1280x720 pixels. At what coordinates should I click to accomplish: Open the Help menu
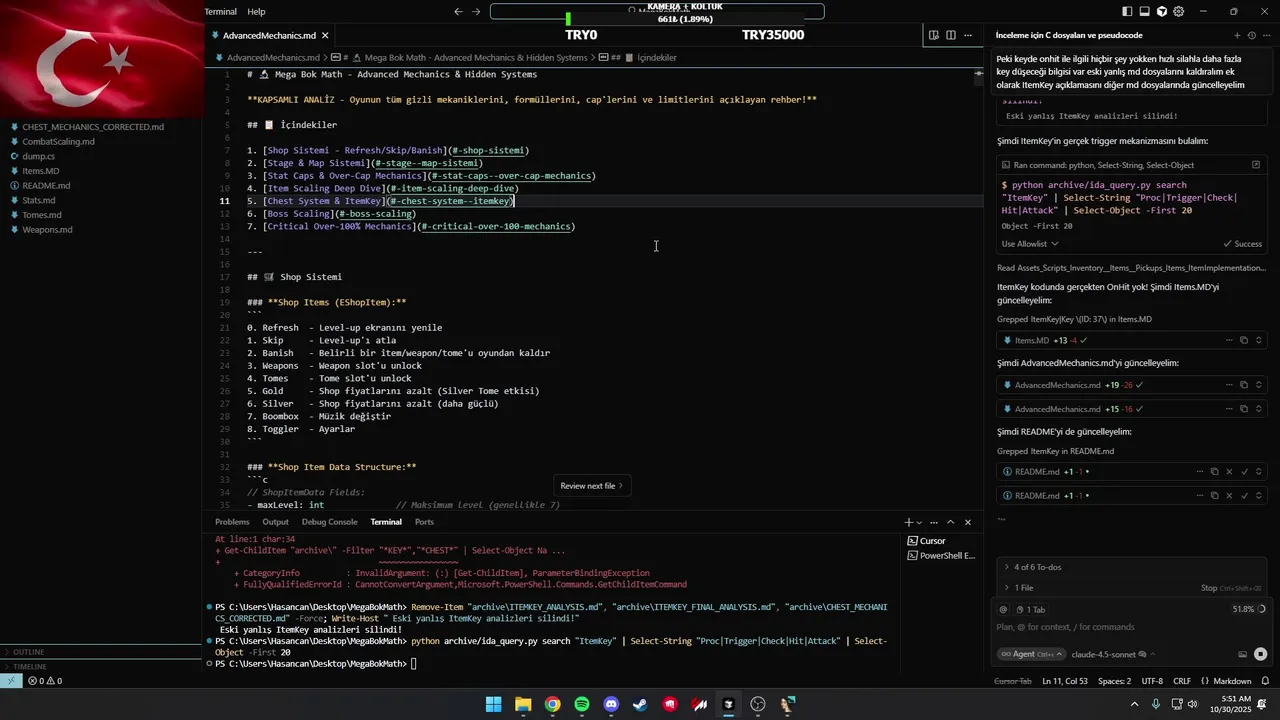(x=256, y=11)
